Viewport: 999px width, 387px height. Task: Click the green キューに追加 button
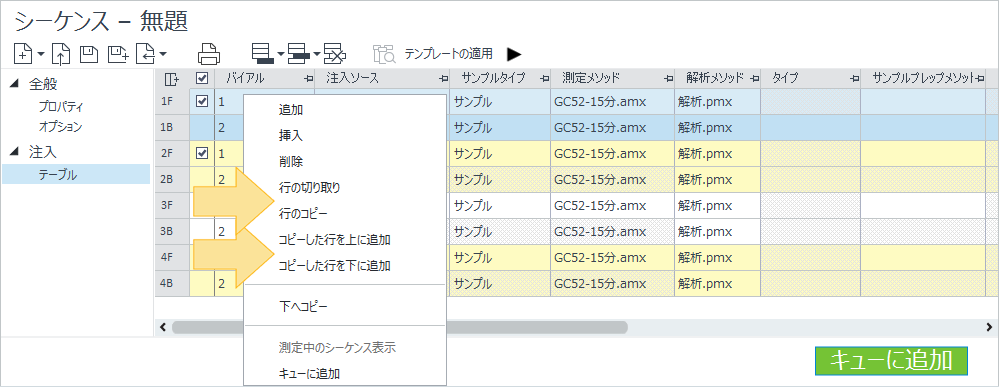[891, 361]
